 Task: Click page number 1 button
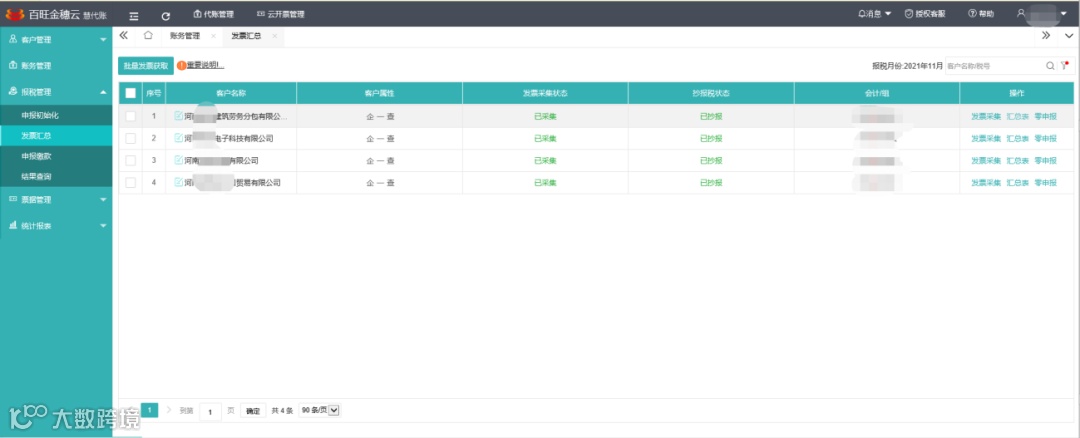coord(149,410)
